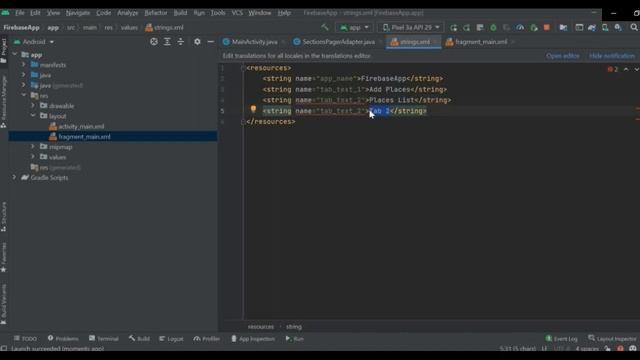
Task: Open the Build tool window
Action: coord(139,339)
